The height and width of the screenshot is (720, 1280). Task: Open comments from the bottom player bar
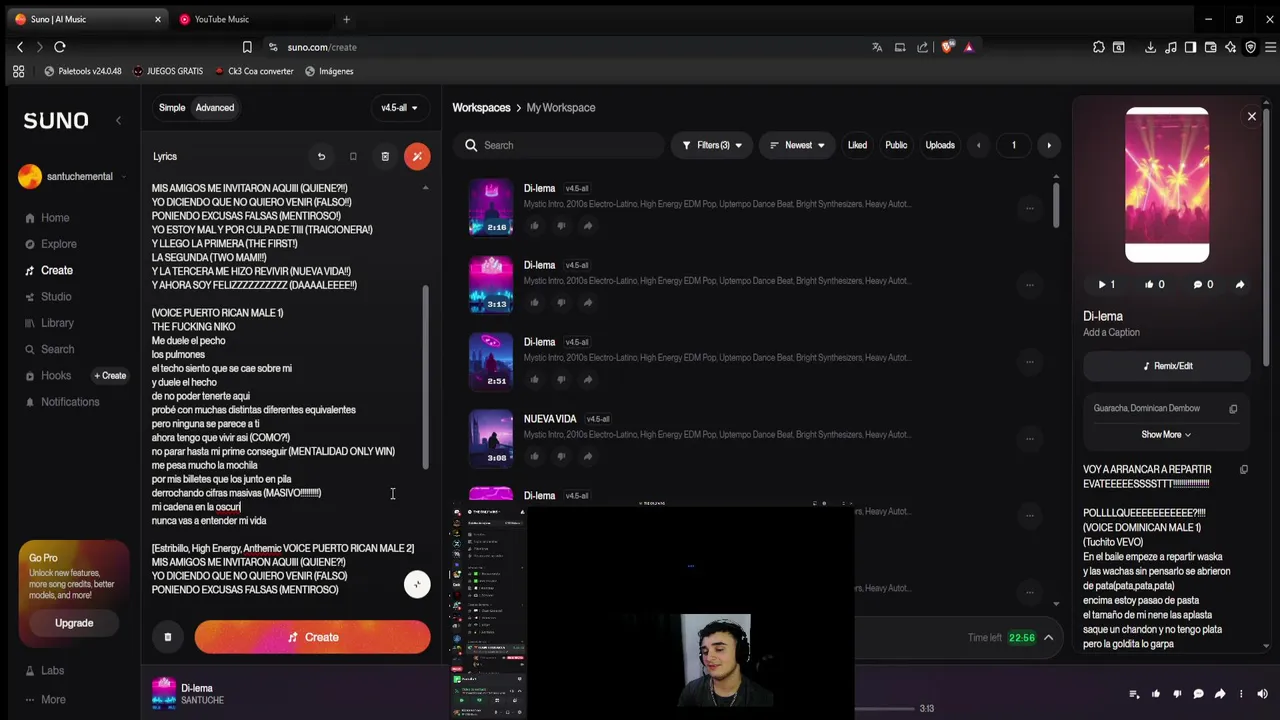coord(1198,694)
